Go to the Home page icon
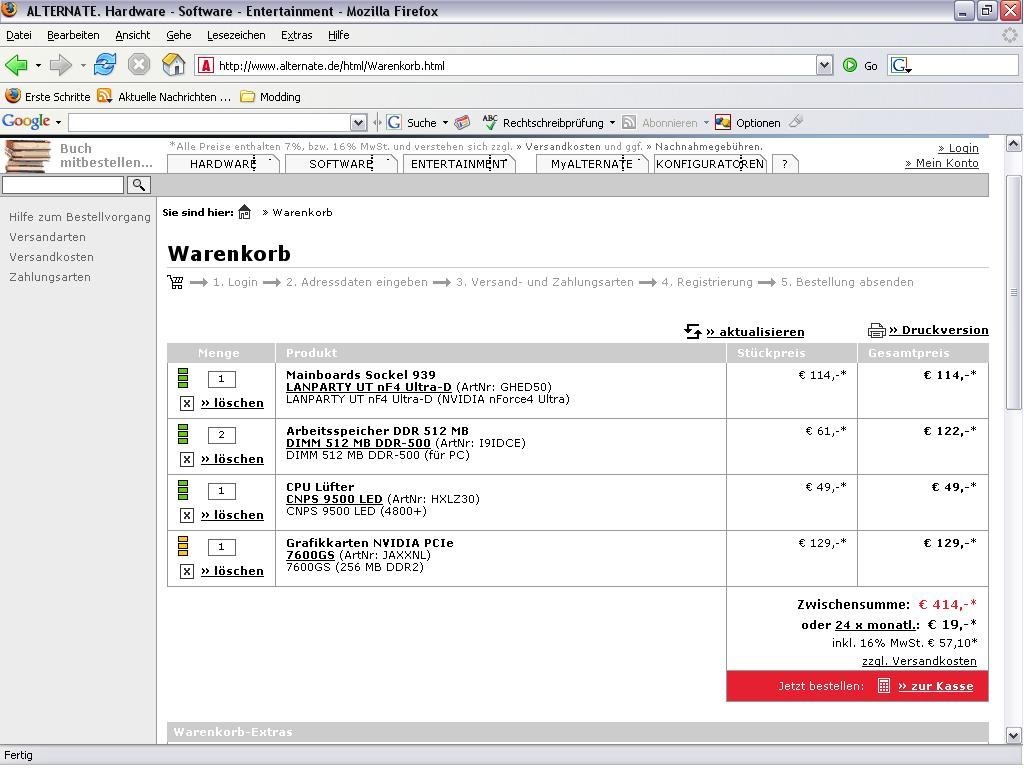The width and height of the screenshot is (1024, 768). [174, 65]
